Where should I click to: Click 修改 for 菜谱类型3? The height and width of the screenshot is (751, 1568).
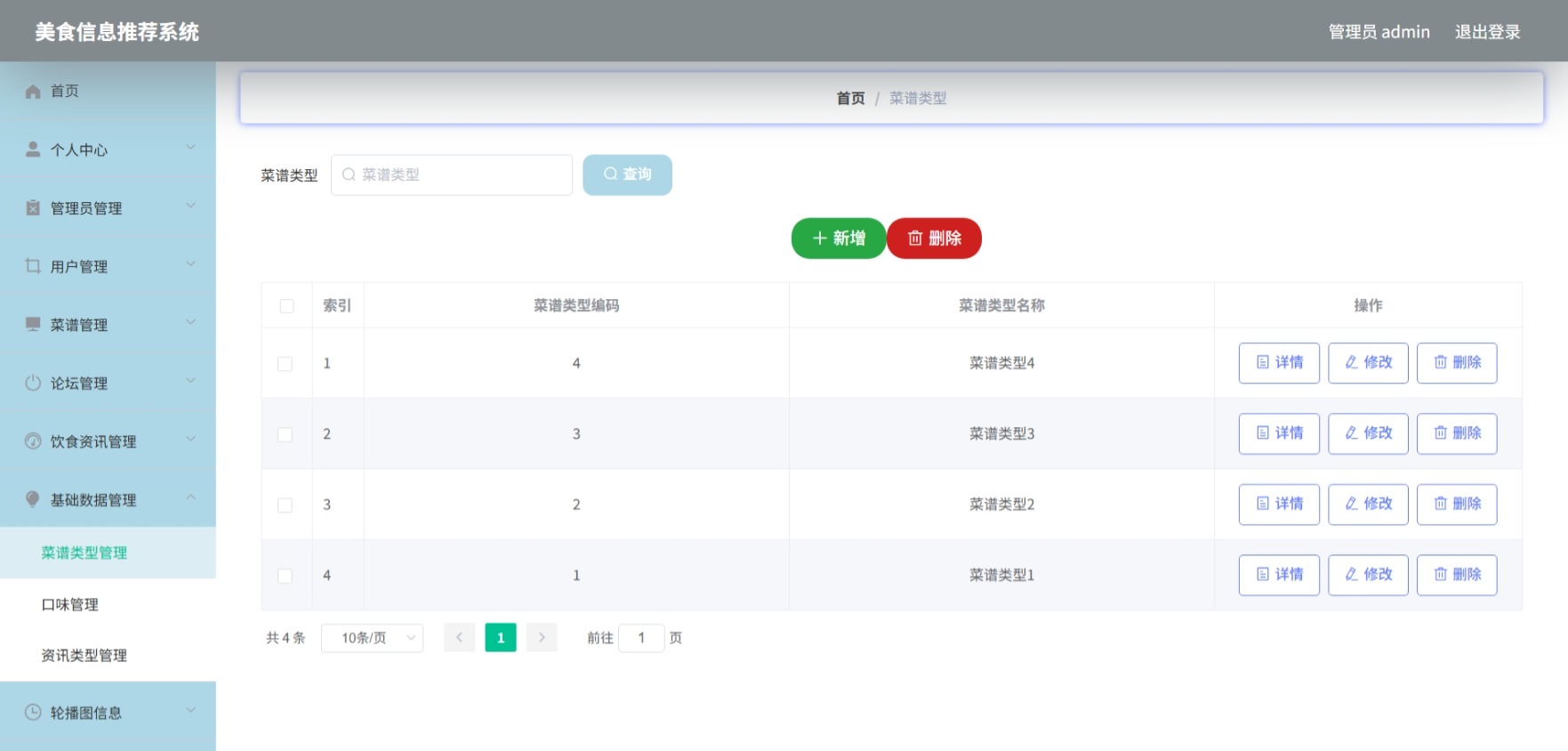(x=1368, y=433)
